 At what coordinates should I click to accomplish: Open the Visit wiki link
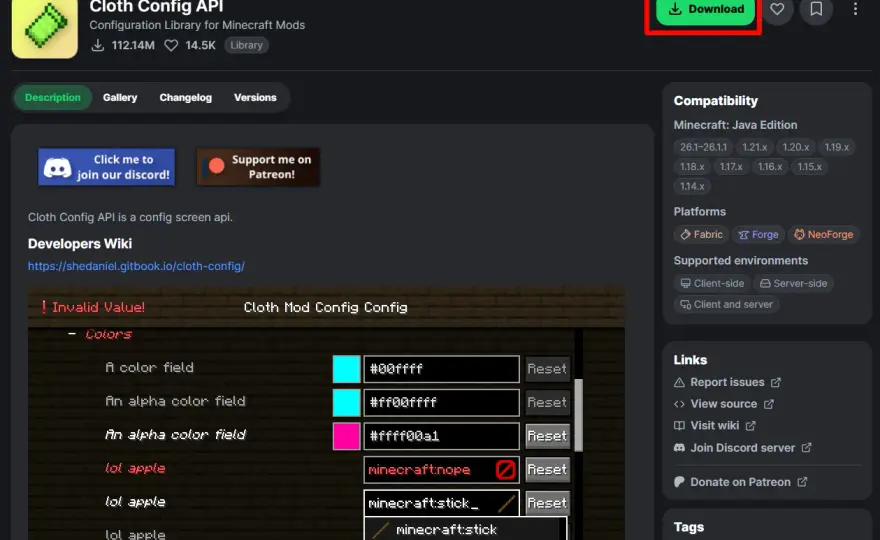pos(714,425)
